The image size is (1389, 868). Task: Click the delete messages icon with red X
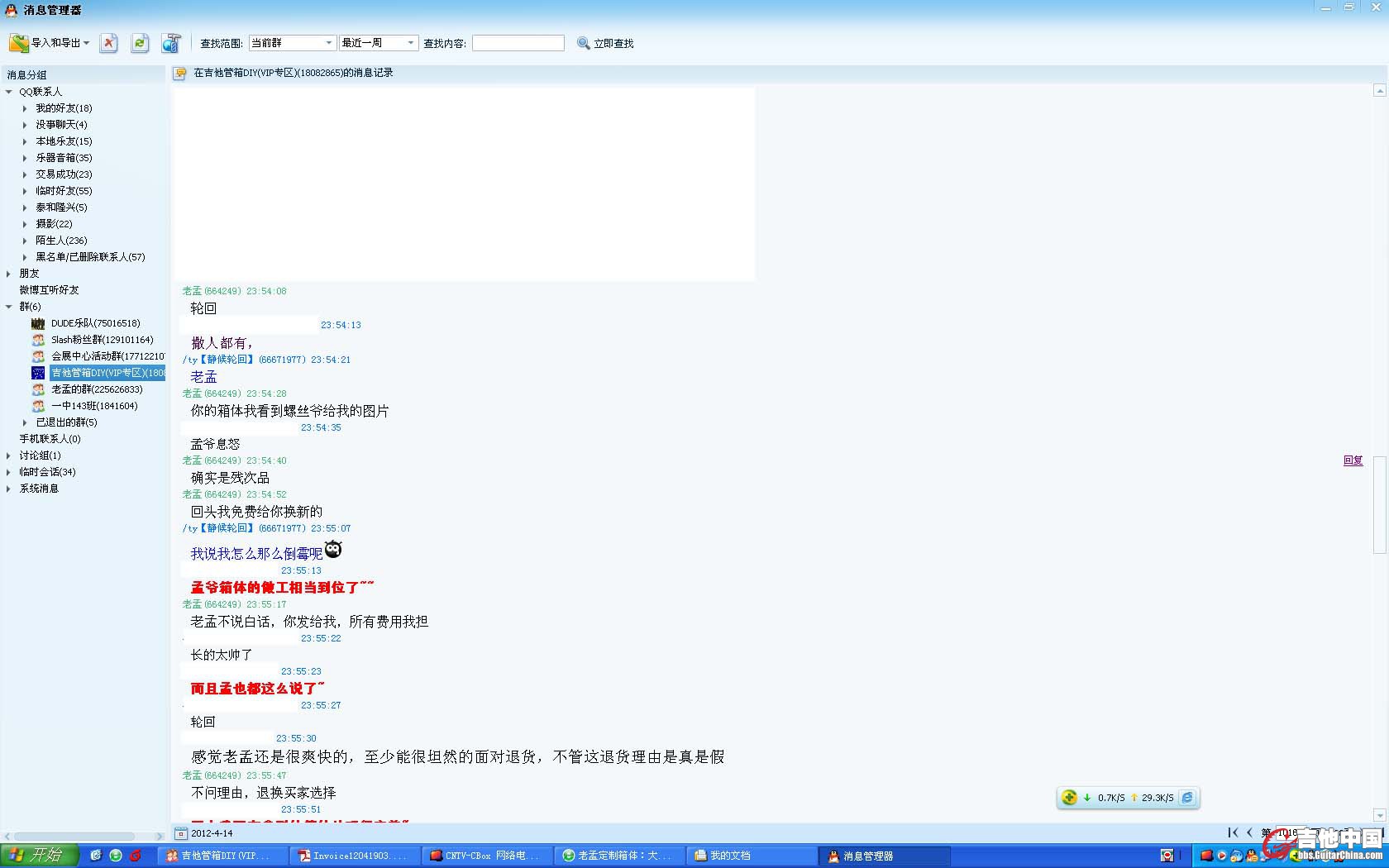pyautogui.click(x=108, y=43)
